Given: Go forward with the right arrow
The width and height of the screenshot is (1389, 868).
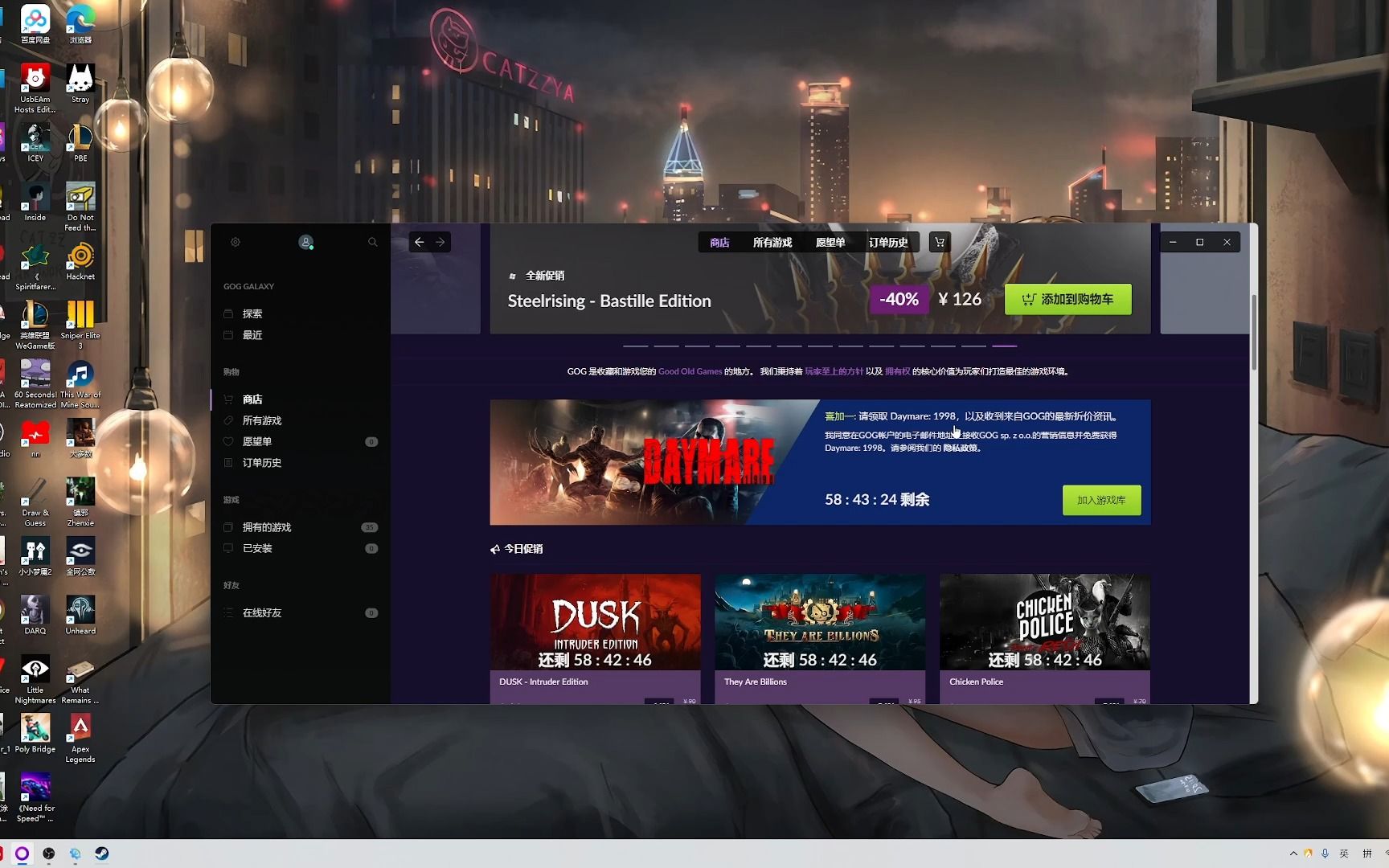Looking at the screenshot, I should 440,242.
